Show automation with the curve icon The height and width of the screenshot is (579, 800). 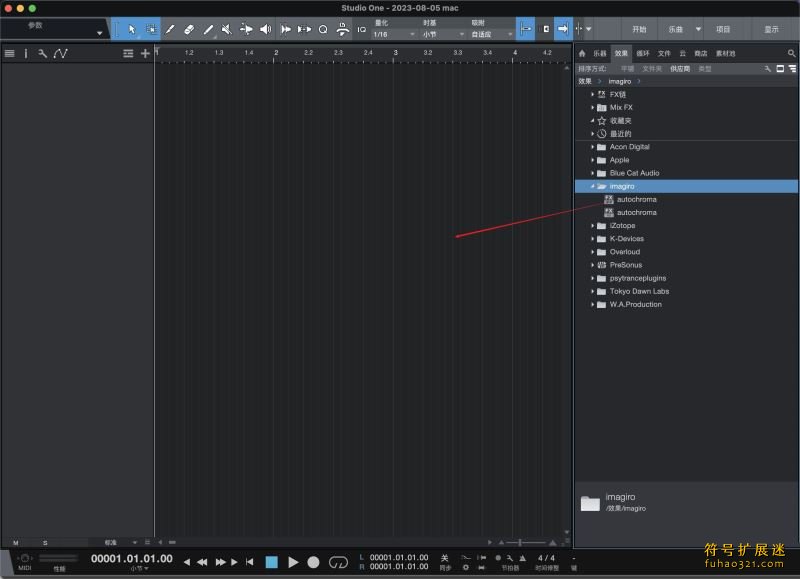(61, 53)
